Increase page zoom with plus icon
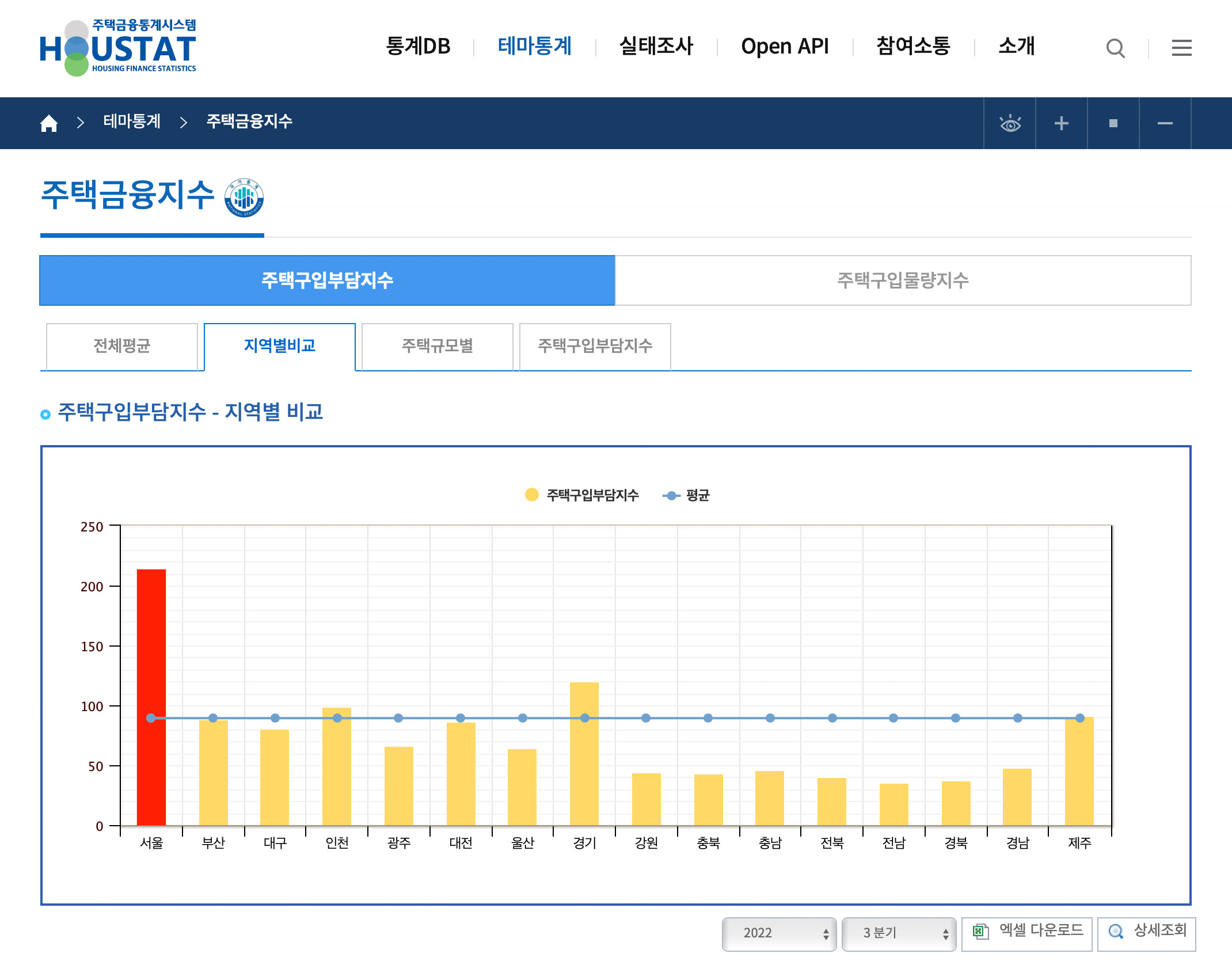Screen dimensions: 1232x961 click(x=1062, y=123)
